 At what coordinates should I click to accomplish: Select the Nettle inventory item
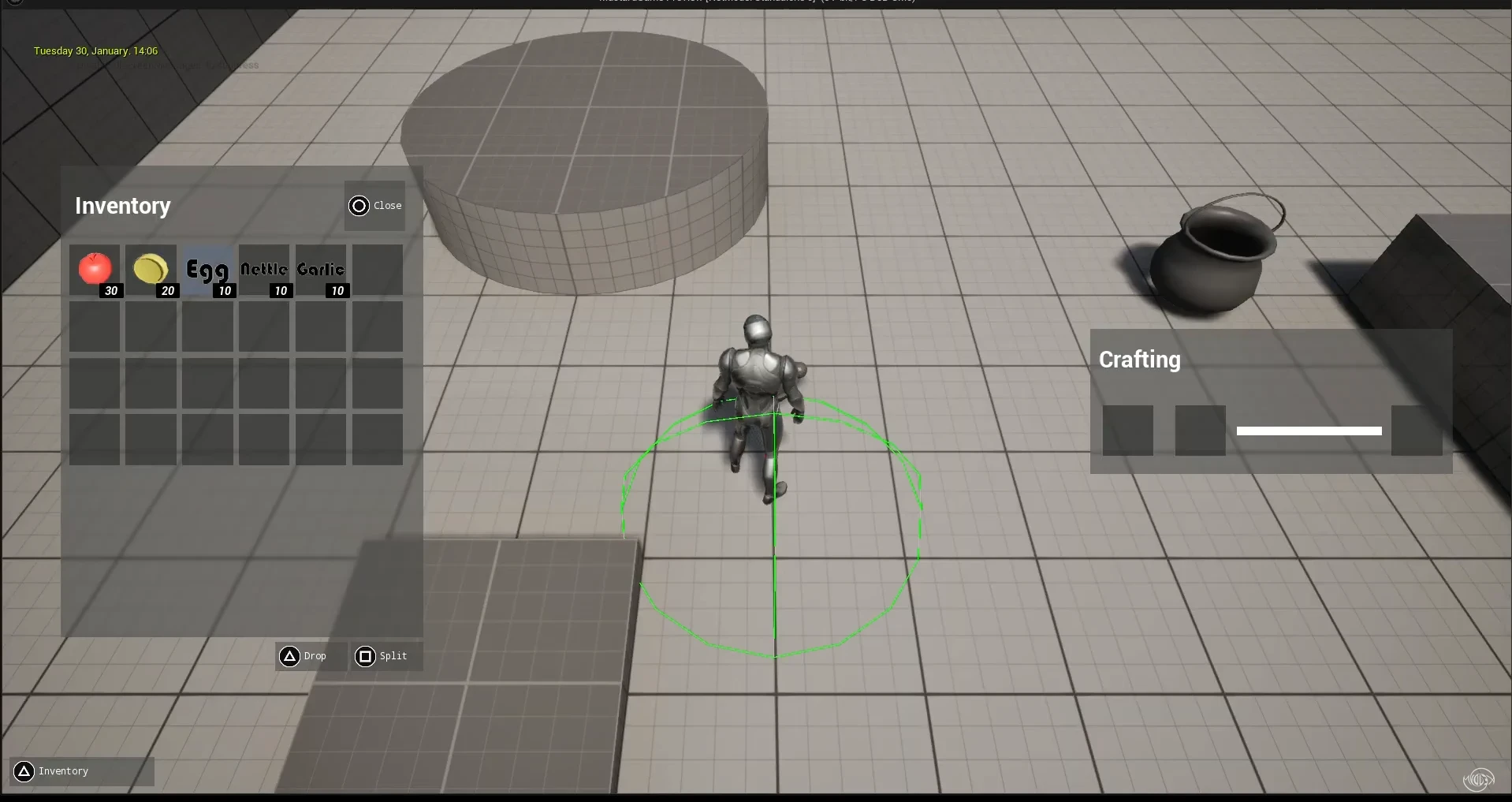tap(264, 270)
